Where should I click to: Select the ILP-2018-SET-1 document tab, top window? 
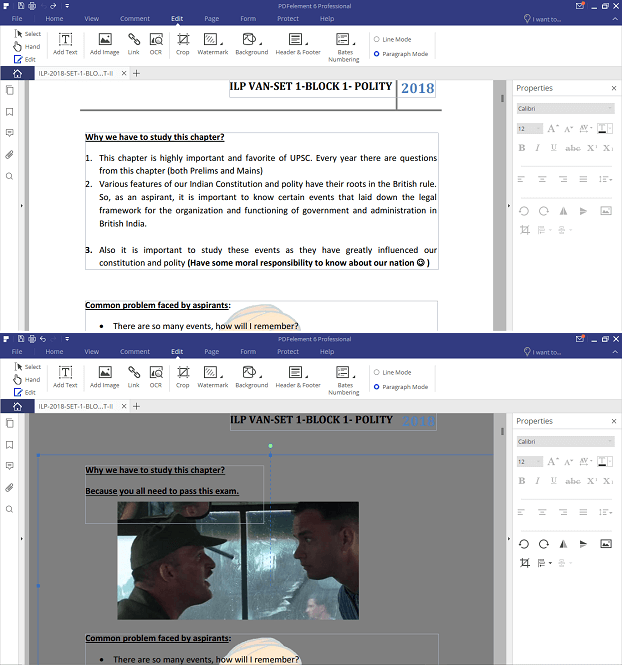coord(76,73)
